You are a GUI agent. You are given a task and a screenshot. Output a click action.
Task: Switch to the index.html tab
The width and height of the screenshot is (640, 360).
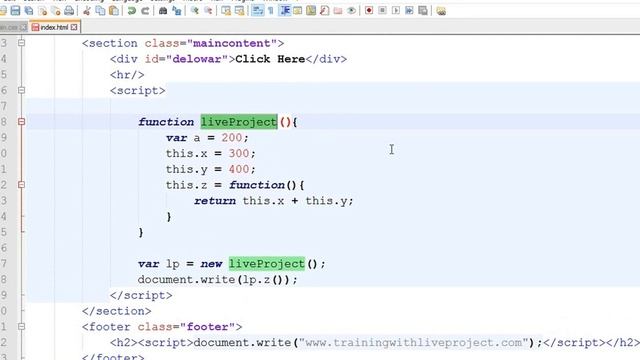[x=54, y=27]
